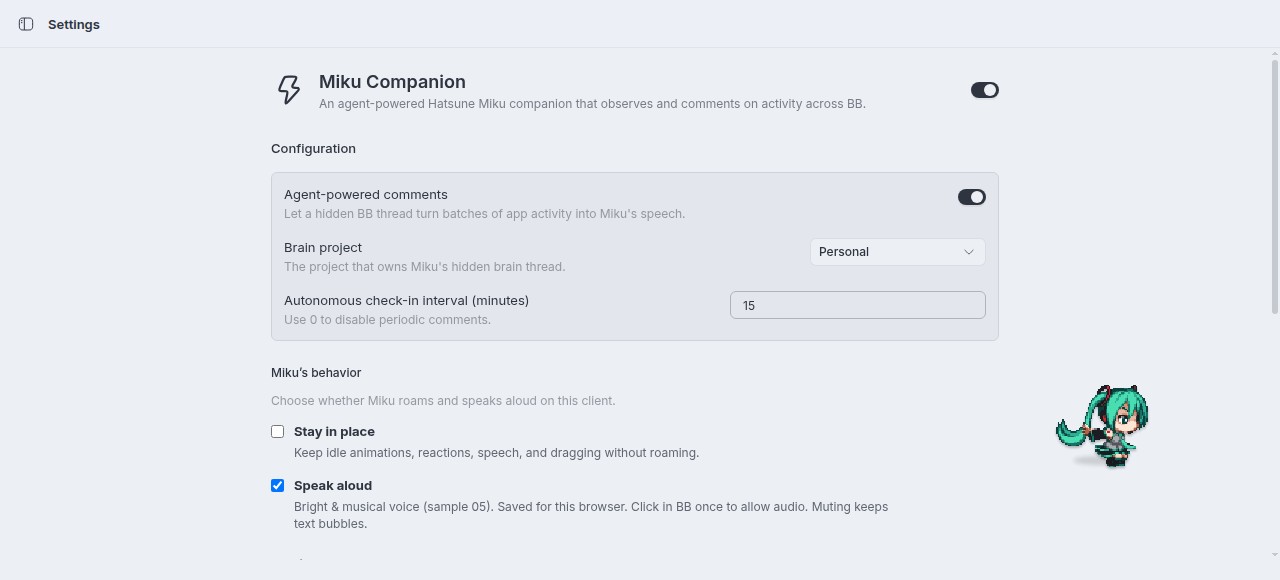Enable the Stay in place checkbox
Image resolution: width=1280 pixels, height=580 pixels.
[278, 432]
